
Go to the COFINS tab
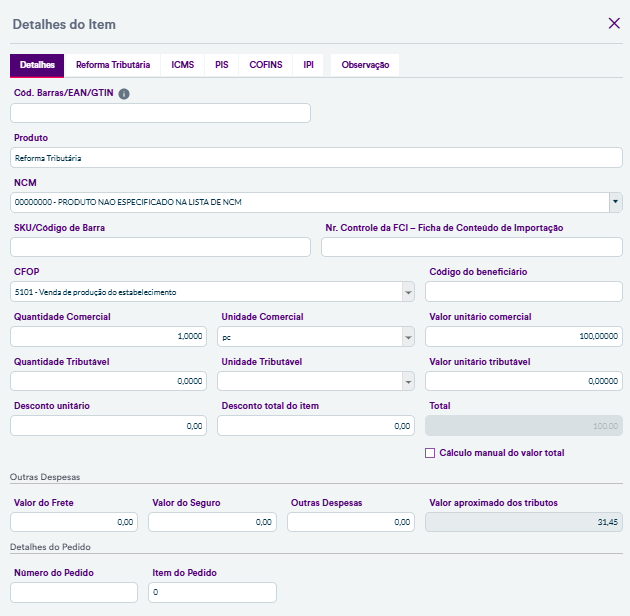pyautogui.click(x=266, y=65)
